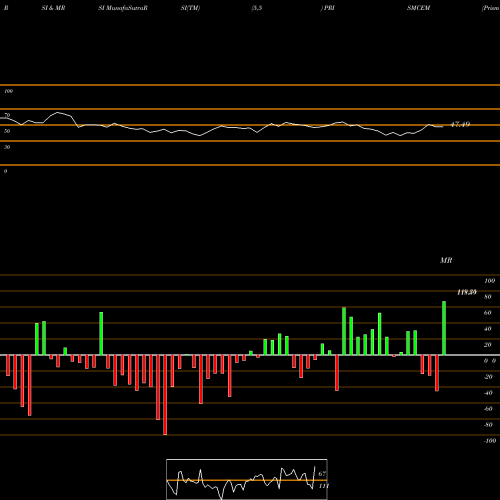Click the 50 level label on RSI axis

[x=7, y=131]
